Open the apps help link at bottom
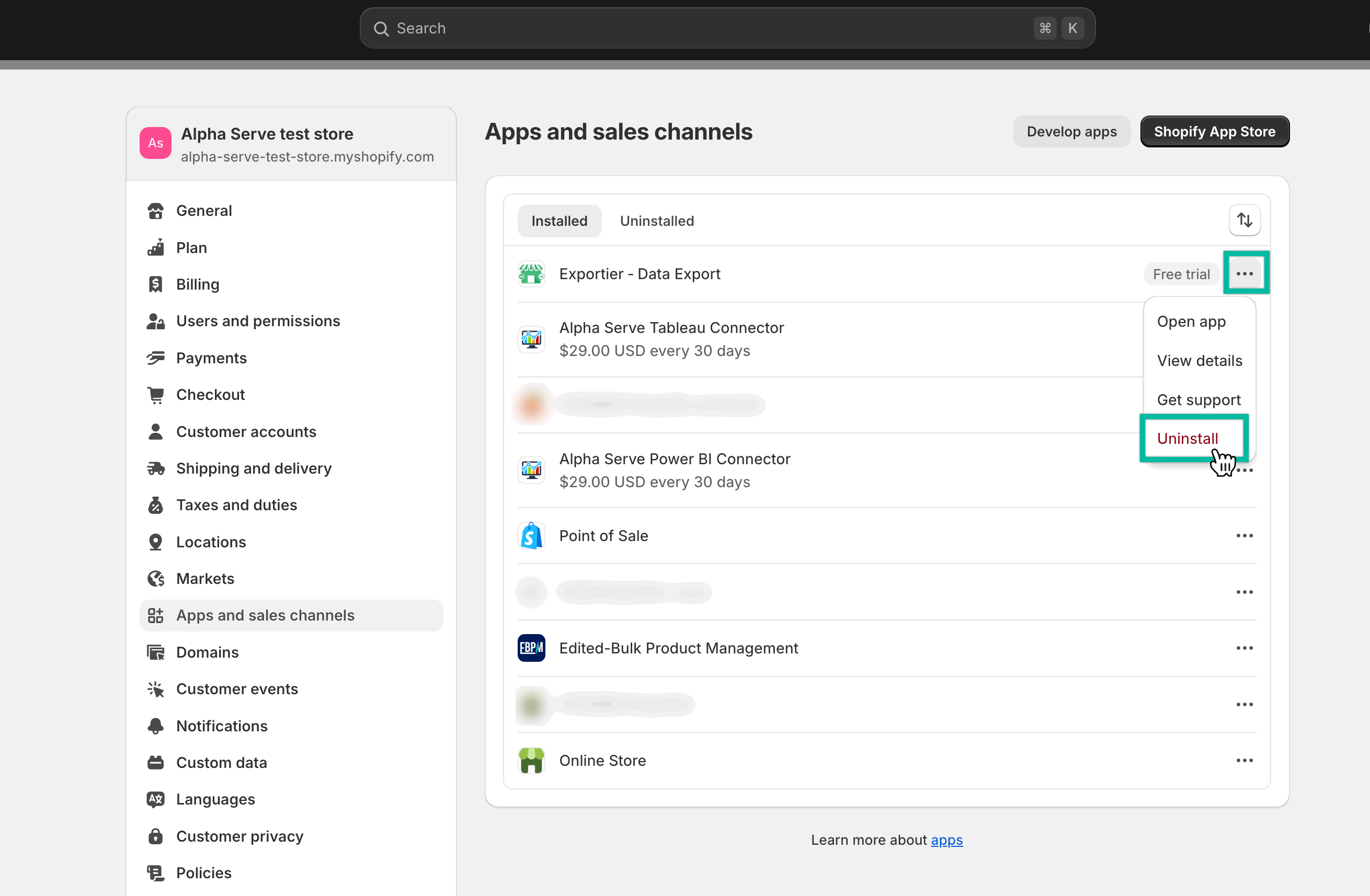 click(x=946, y=840)
